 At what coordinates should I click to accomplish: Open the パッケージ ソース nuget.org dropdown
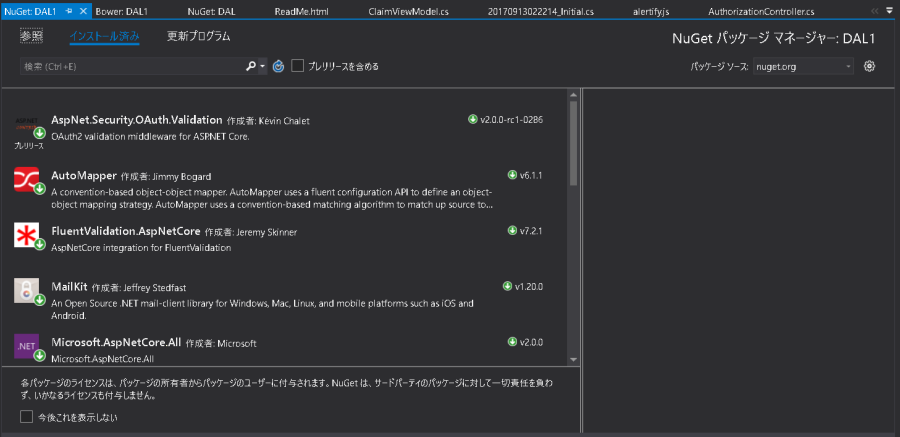(x=803, y=67)
